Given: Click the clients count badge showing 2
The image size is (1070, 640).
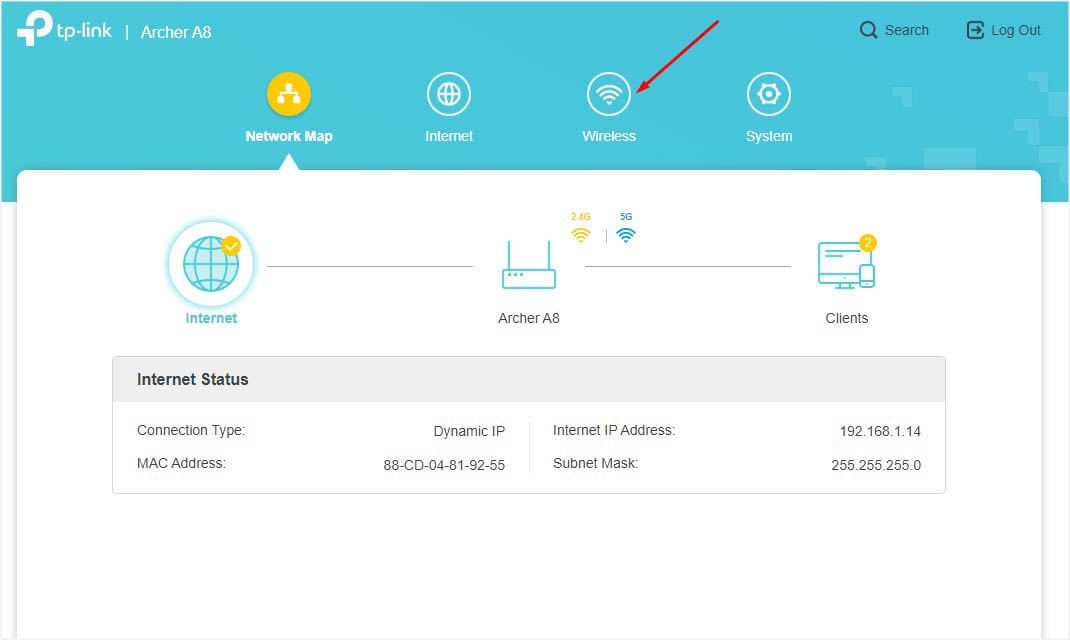Looking at the screenshot, I should coord(867,242).
